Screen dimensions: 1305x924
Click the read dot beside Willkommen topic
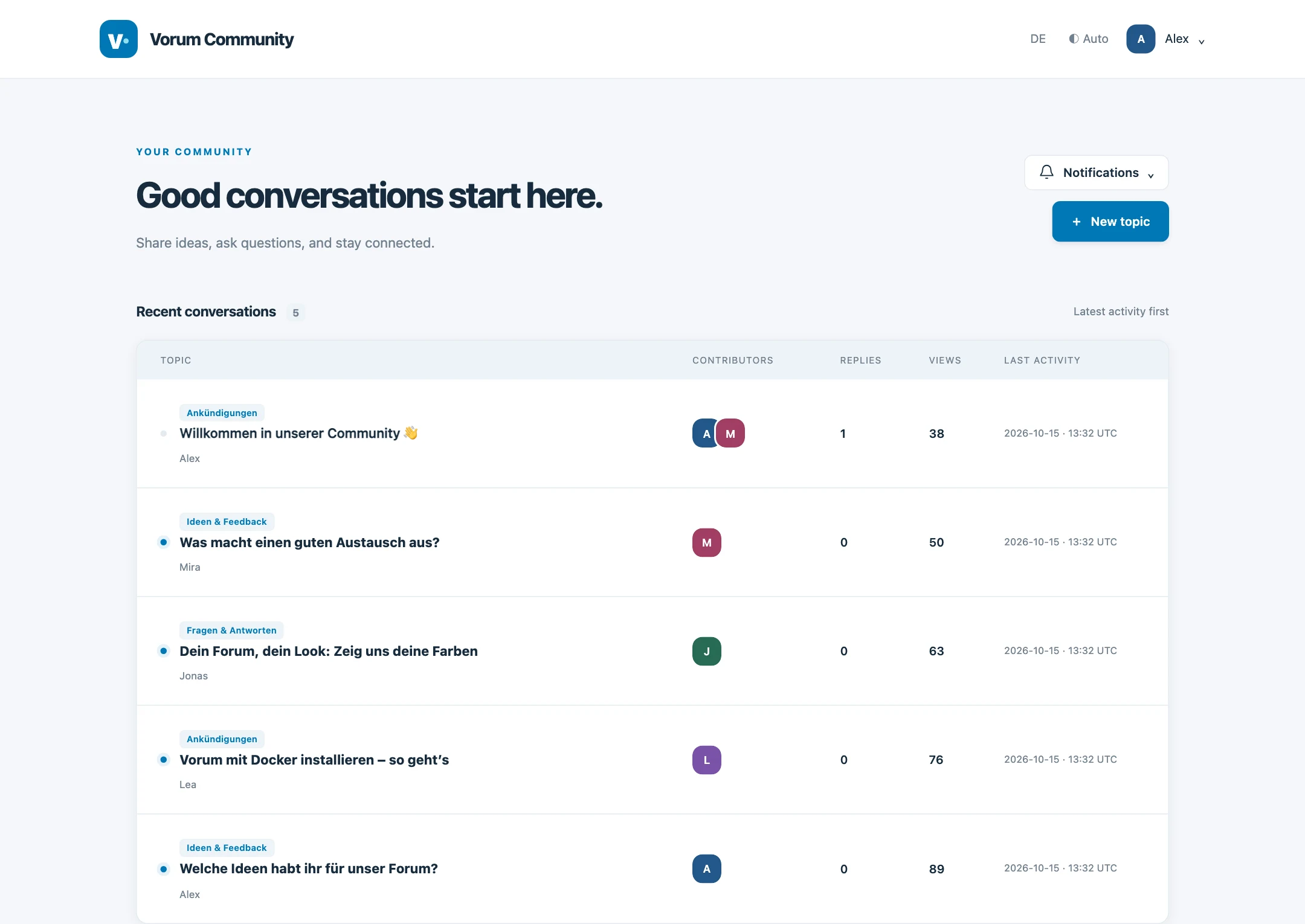(x=164, y=434)
